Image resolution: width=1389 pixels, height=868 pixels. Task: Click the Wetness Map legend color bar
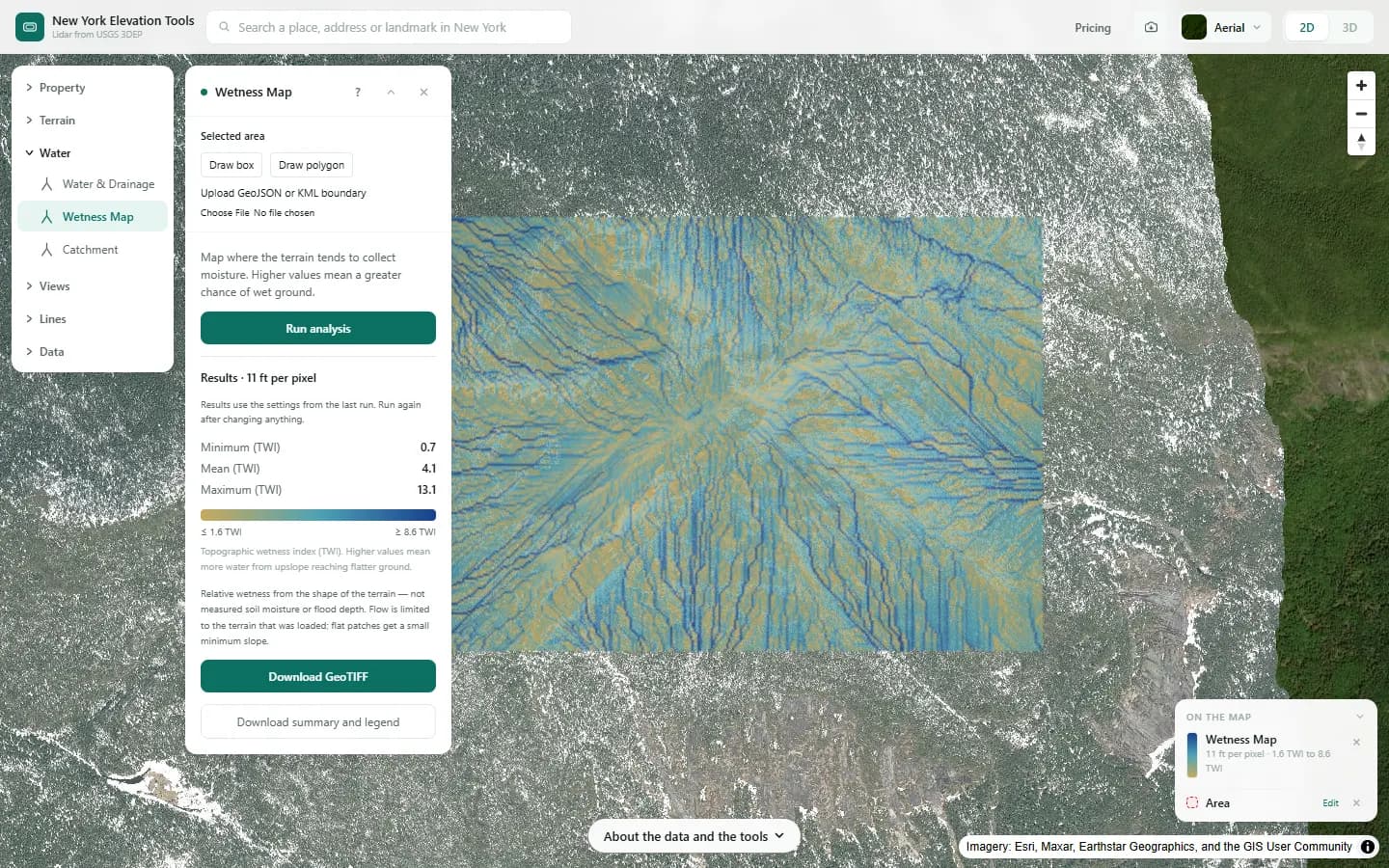1192,754
